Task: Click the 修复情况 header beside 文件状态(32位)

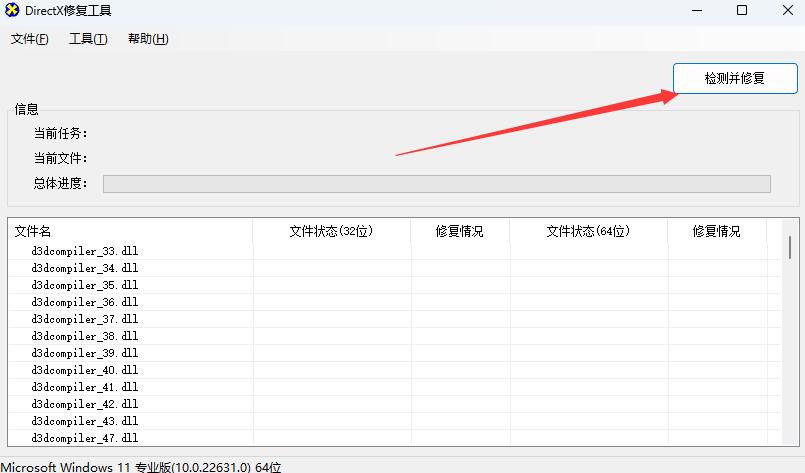Action: [460, 231]
